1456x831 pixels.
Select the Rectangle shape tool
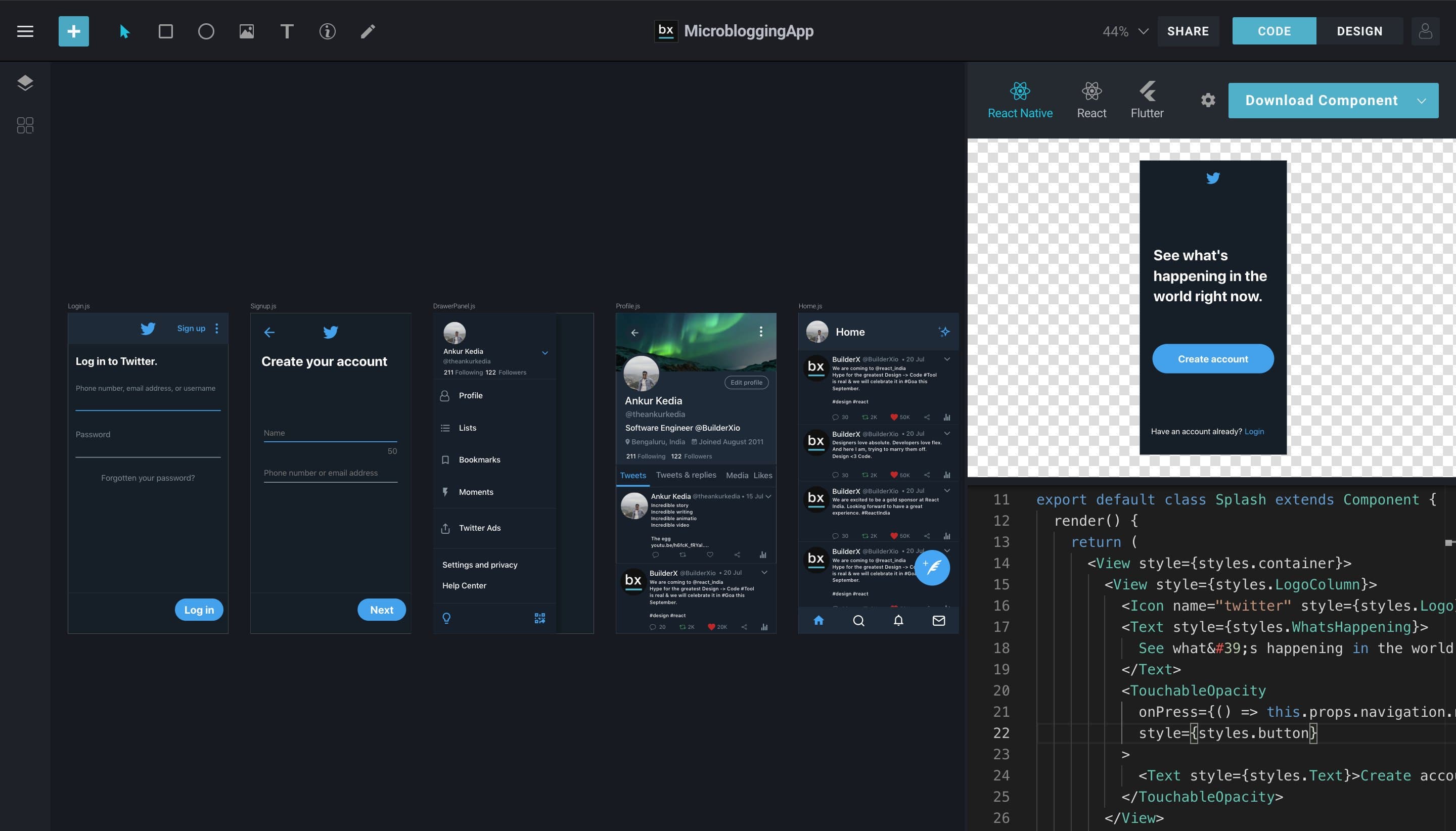165,31
